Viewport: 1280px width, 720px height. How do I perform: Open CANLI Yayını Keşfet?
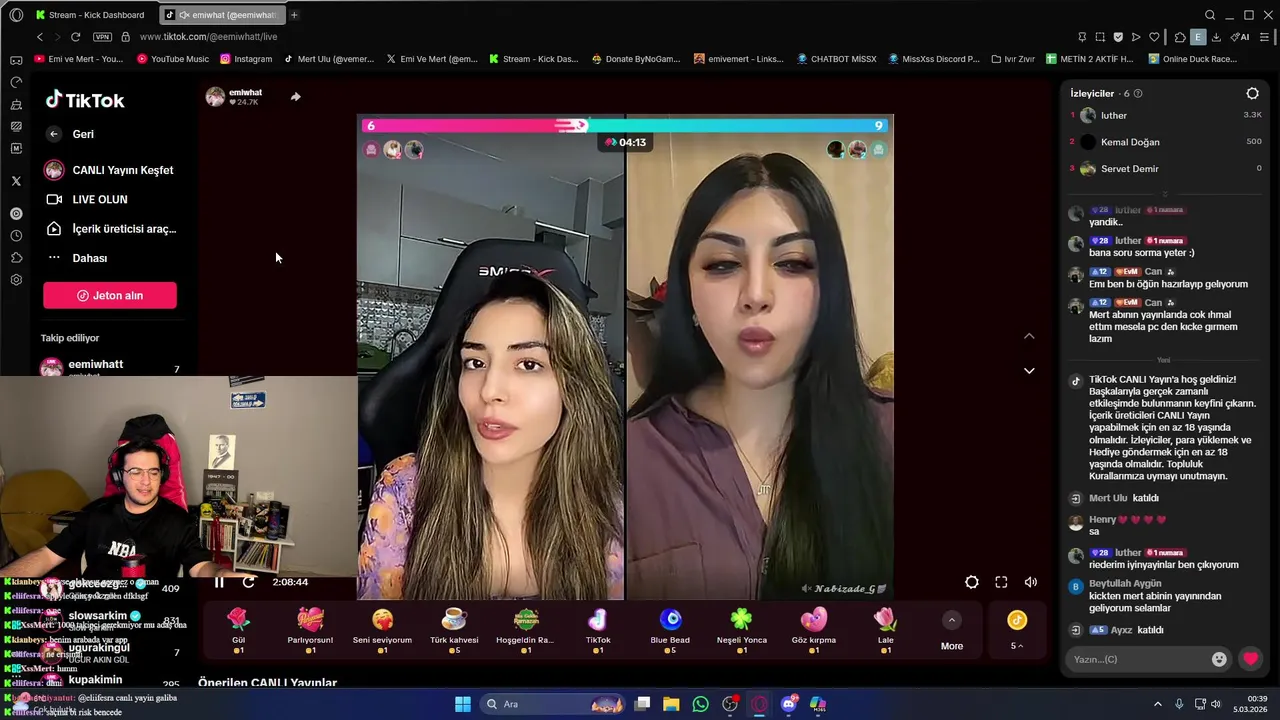pos(110,170)
